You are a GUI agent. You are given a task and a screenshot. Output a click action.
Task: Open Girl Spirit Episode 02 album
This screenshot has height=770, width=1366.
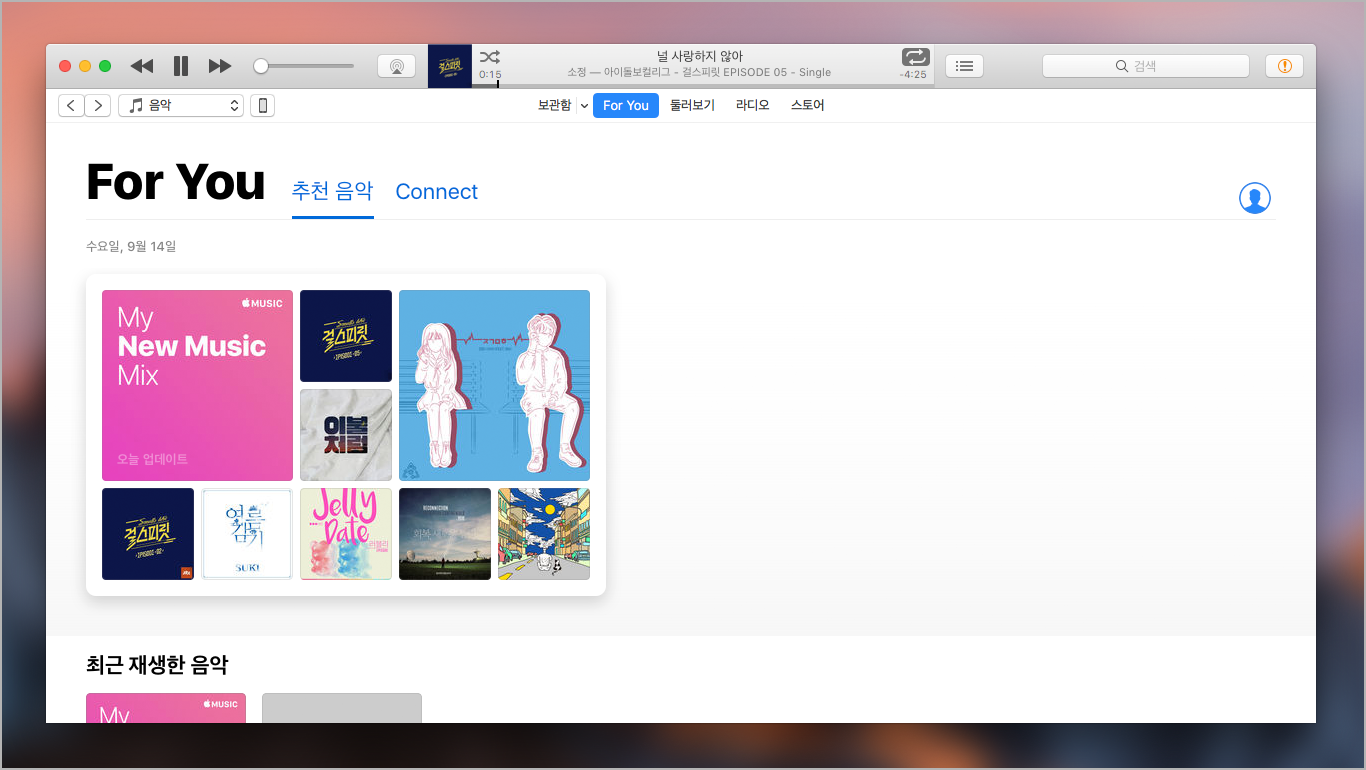(x=148, y=534)
